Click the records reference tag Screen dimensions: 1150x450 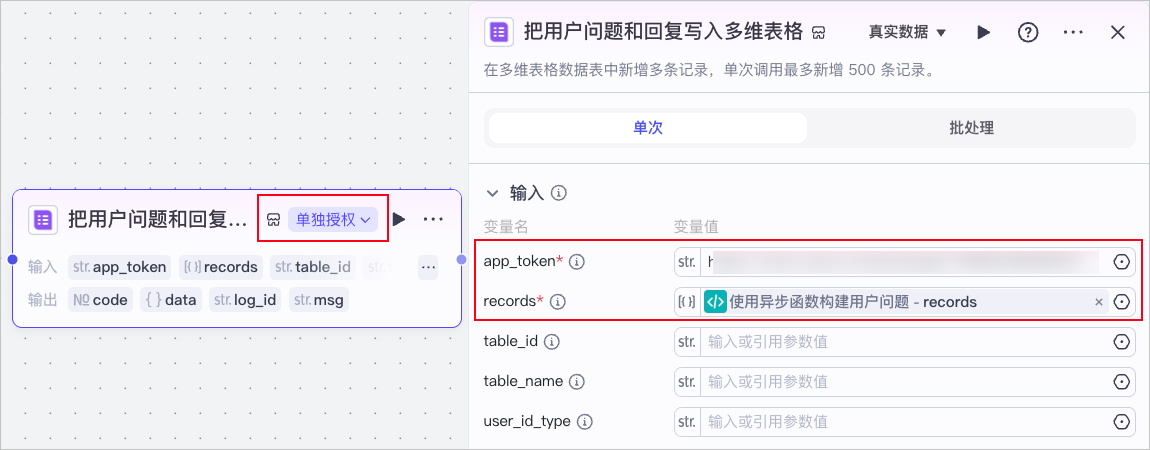click(x=905, y=302)
